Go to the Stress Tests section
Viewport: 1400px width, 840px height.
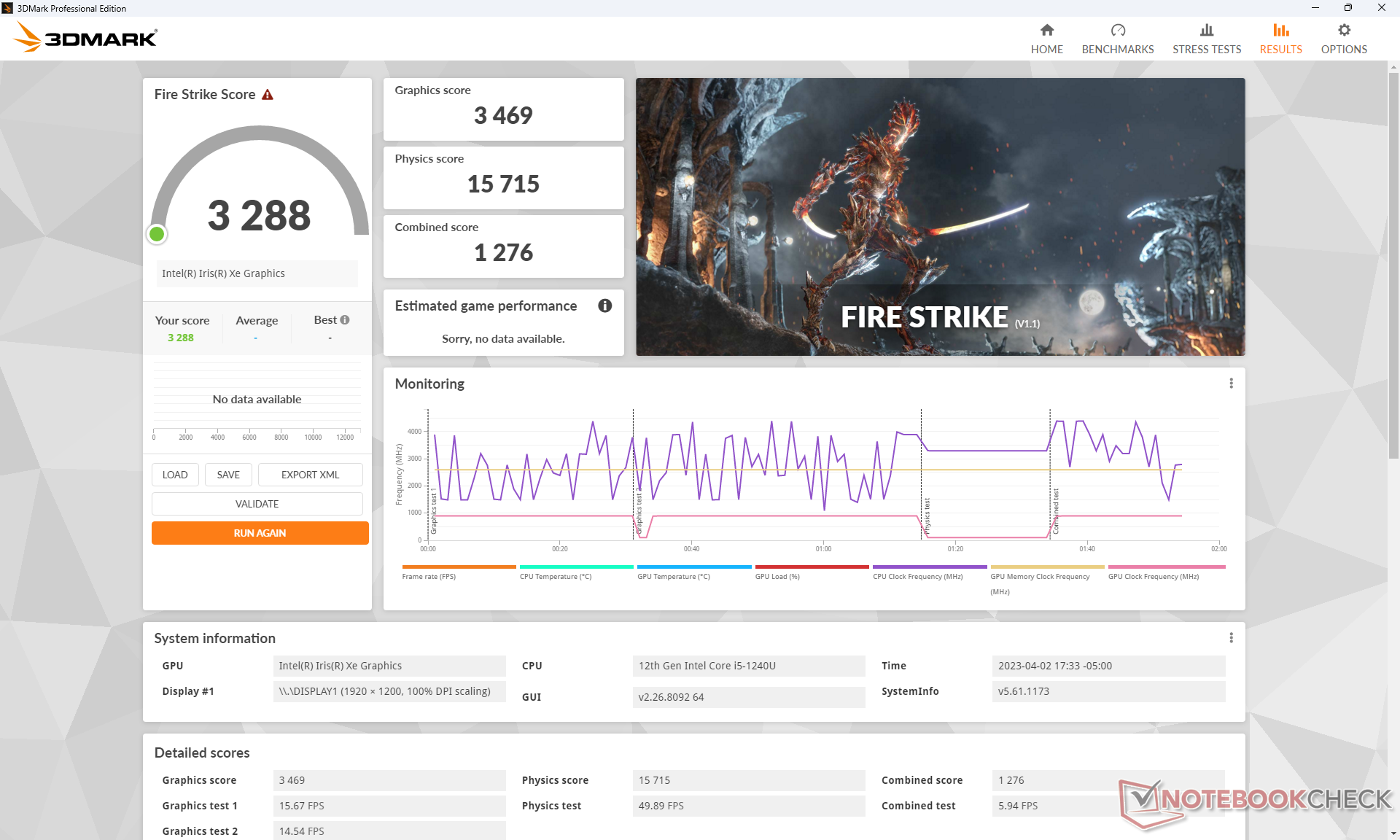pos(1206,39)
